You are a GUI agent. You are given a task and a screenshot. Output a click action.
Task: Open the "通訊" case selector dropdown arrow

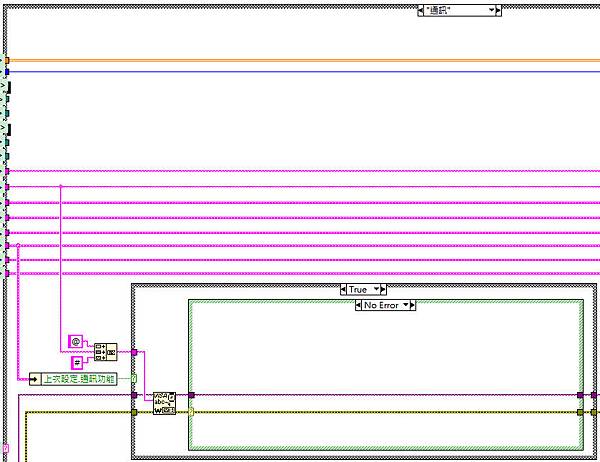point(491,10)
